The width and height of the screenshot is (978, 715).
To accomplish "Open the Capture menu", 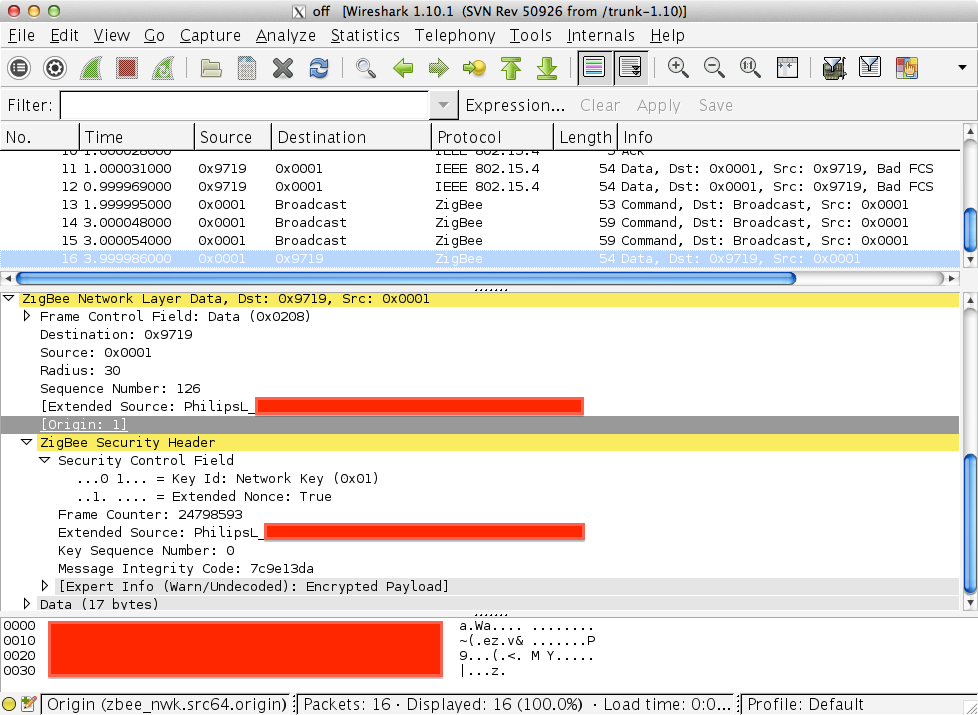I will 210,36.
